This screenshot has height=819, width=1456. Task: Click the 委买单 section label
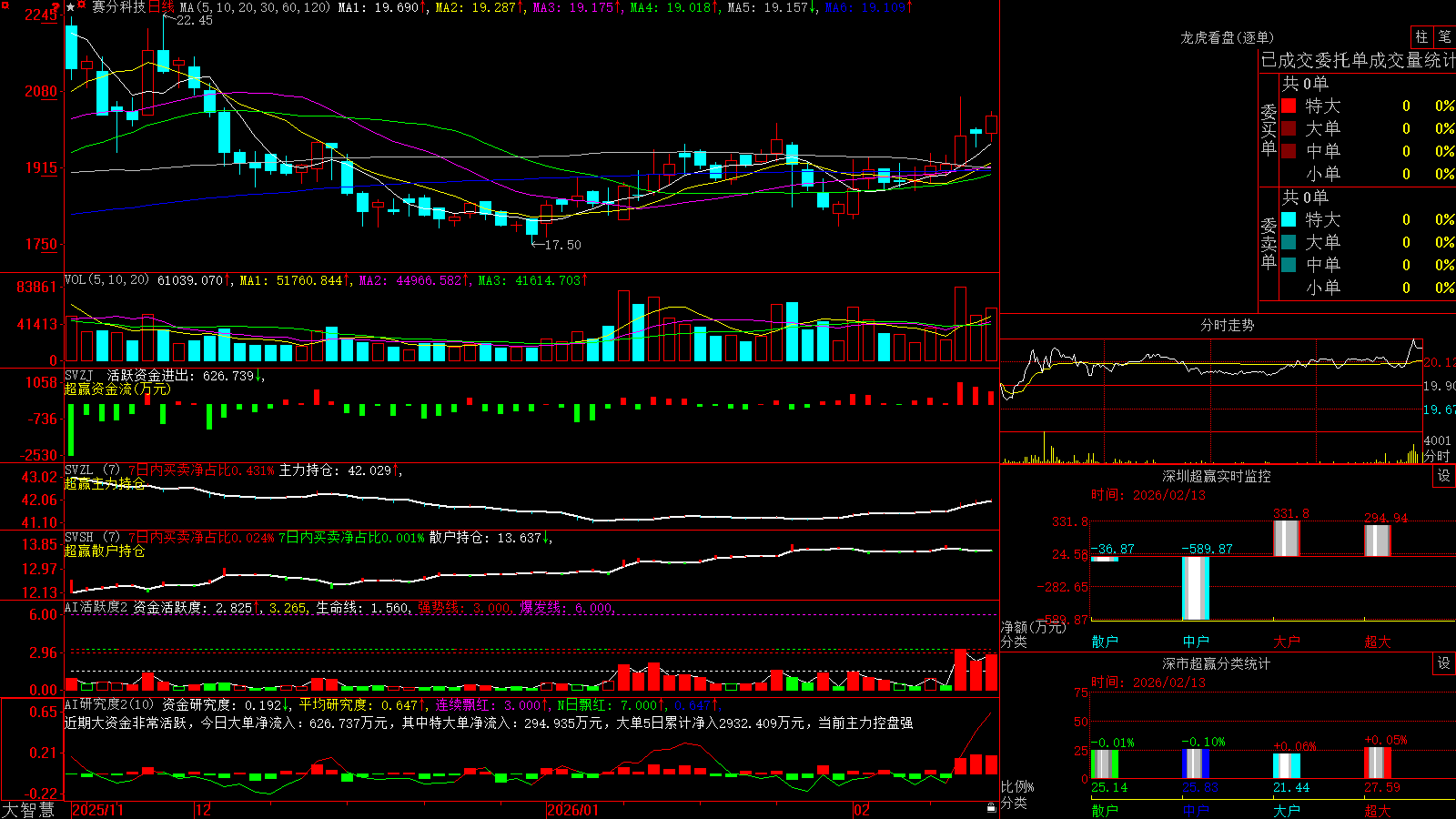[1269, 130]
